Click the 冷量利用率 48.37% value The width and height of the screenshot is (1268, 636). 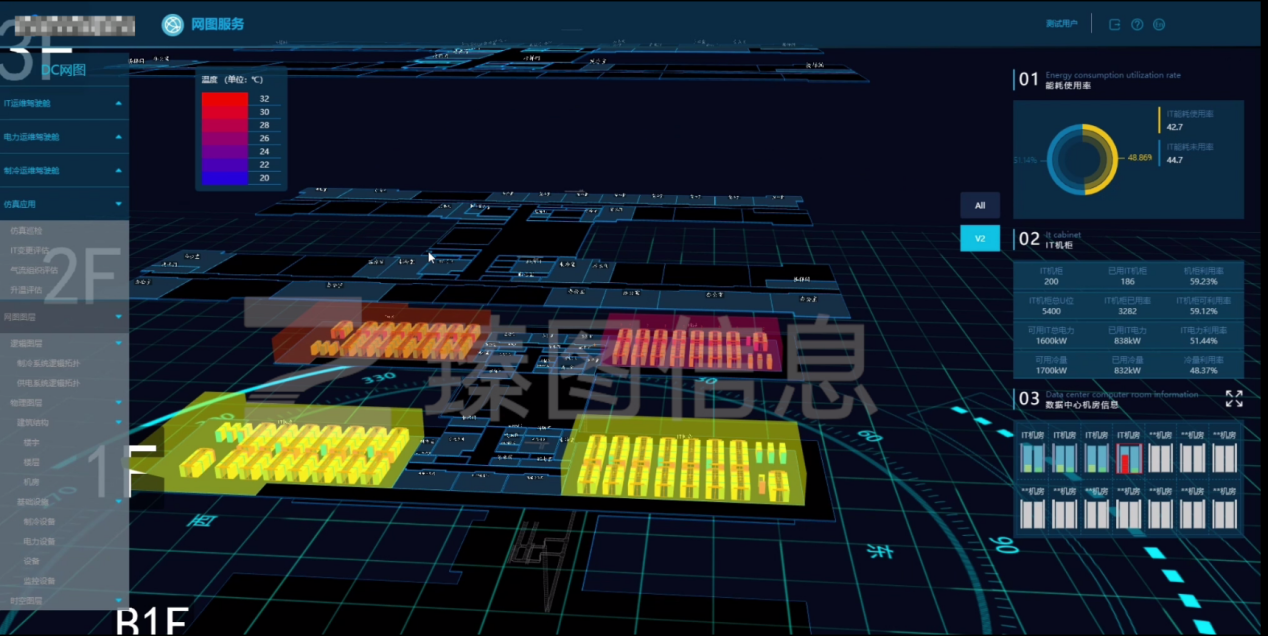pyautogui.click(x=1203, y=370)
